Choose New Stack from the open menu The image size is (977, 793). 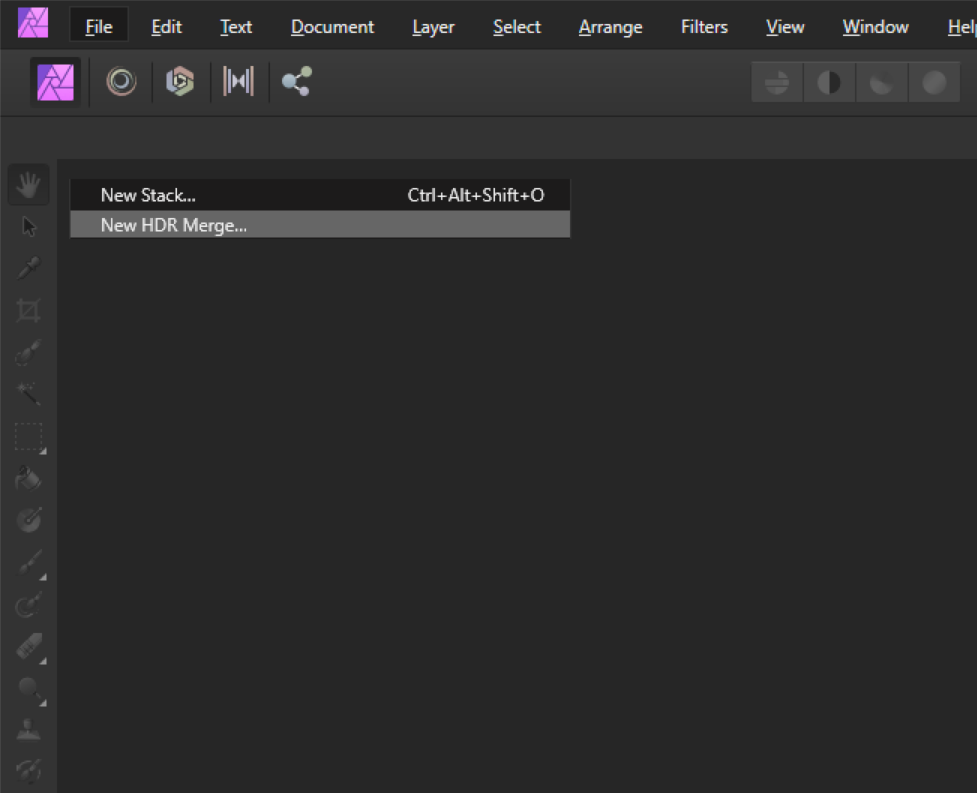click(148, 195)
